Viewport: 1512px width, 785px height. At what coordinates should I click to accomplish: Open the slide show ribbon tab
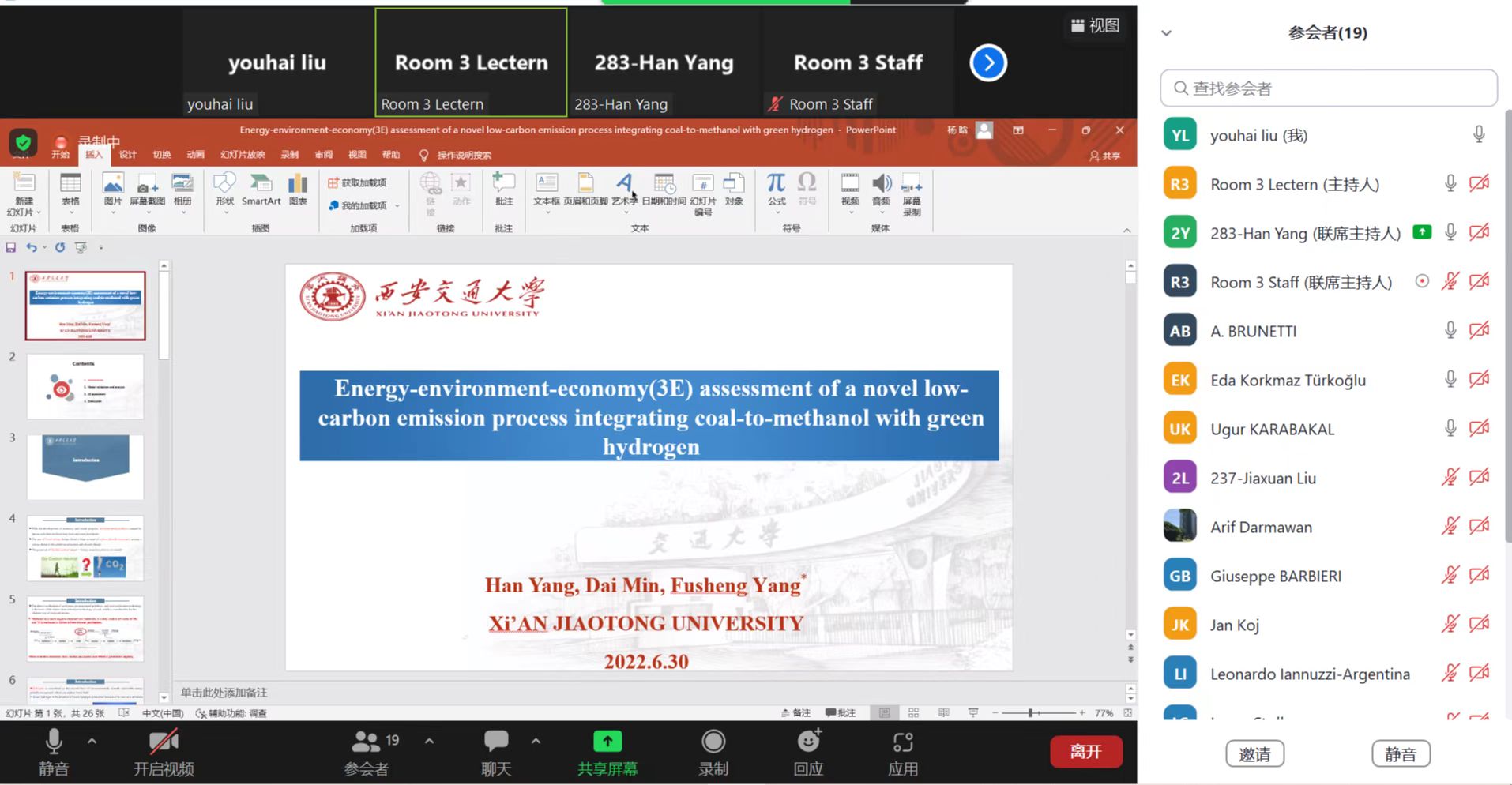coord(243,155)
